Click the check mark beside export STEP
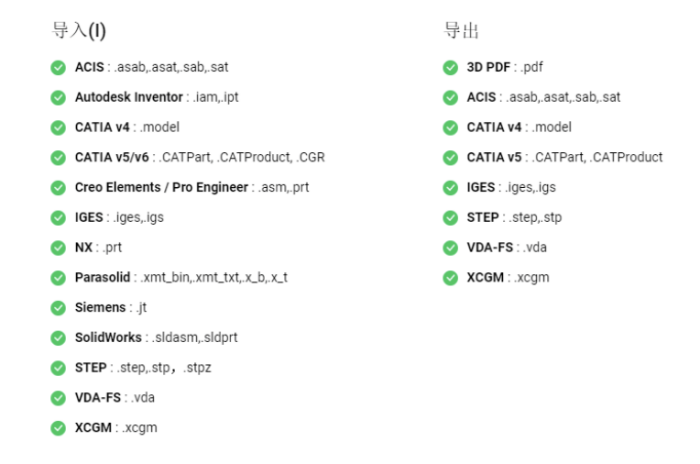Image resolution: width=700 pixels, height=464 pixels. click(450, 218)
